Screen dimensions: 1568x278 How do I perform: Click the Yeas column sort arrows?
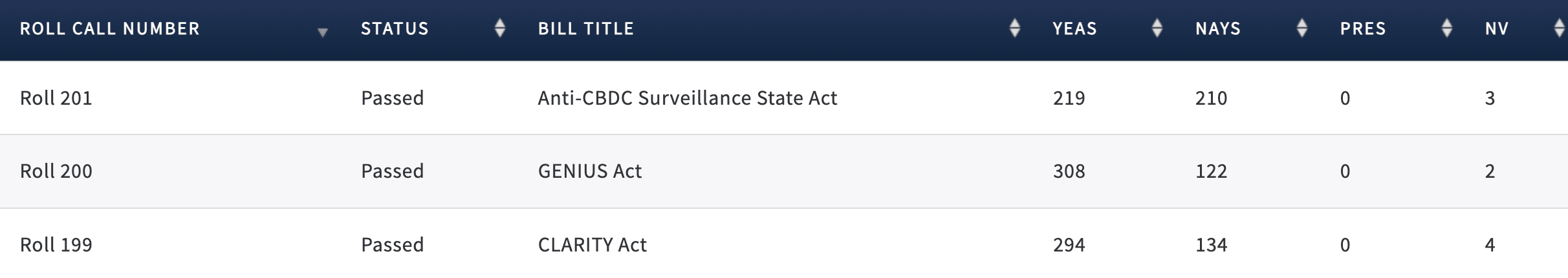click(x=1157, y=28)
